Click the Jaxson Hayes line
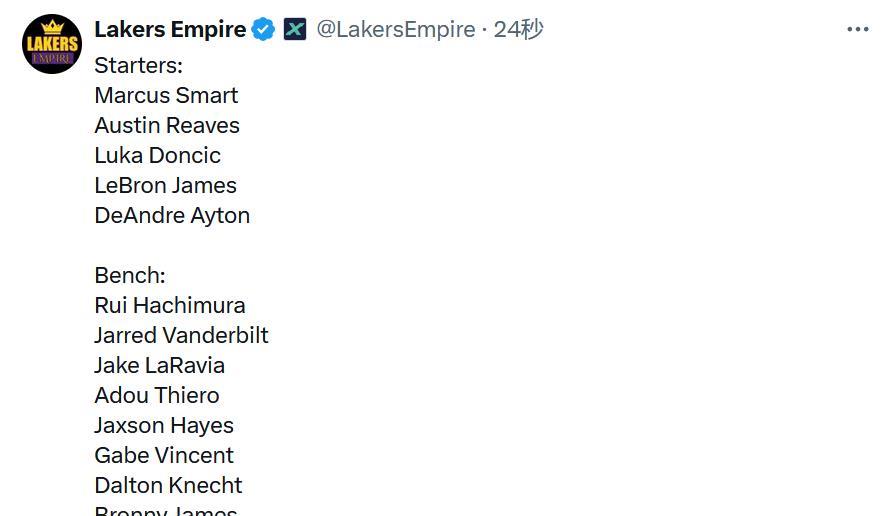 (164, 426)
